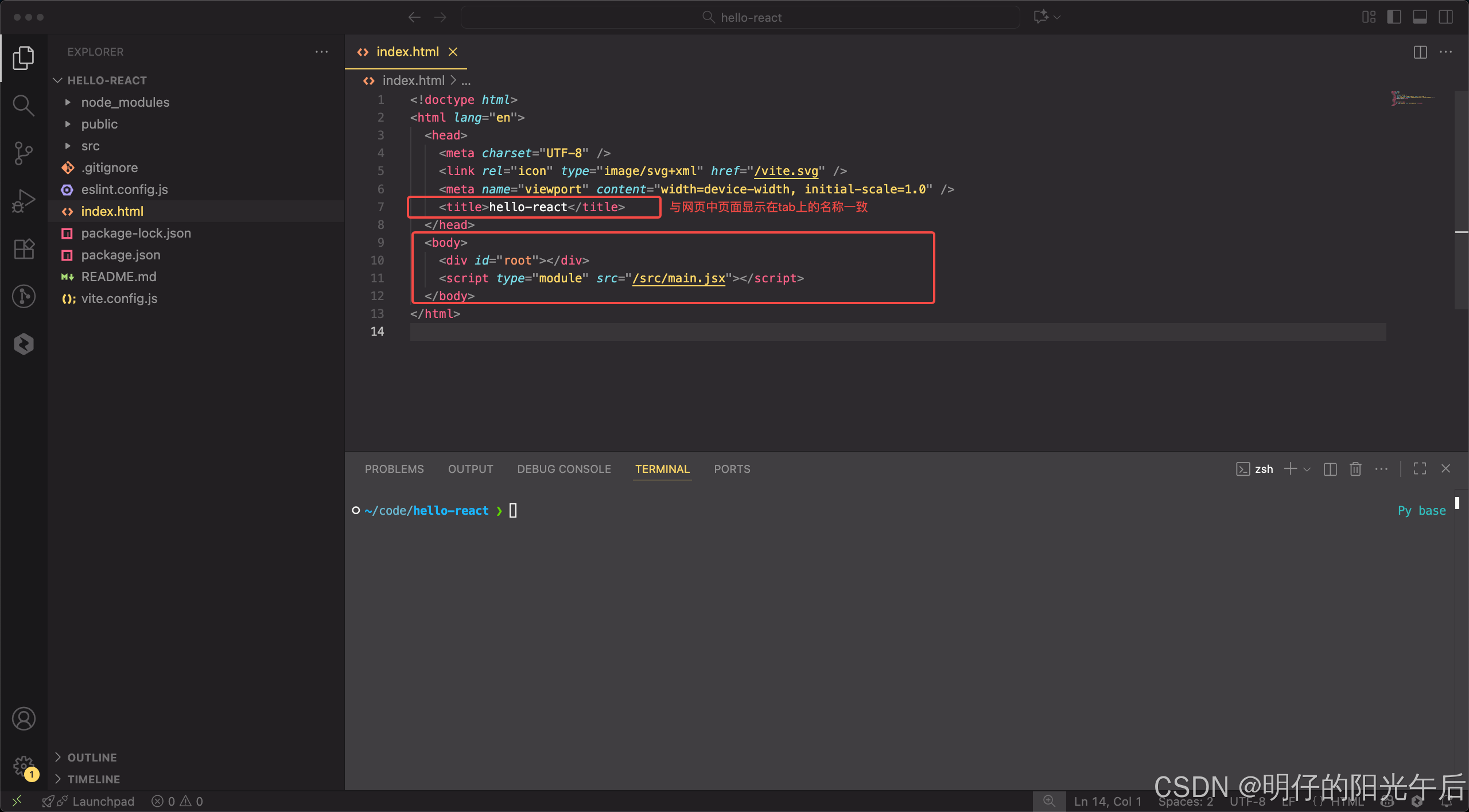This screenshot has width=1469, height=812.
Task: Toggle the bottom panel visibility
Action: [1420, 17]
